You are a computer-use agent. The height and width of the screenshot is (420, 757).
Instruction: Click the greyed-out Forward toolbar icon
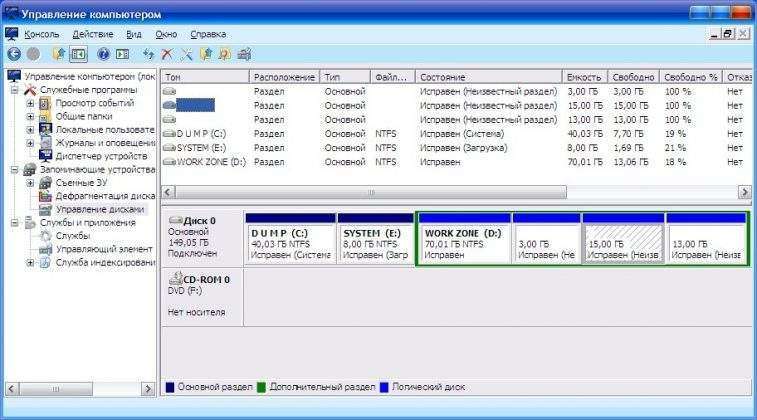tap(33, 54)
